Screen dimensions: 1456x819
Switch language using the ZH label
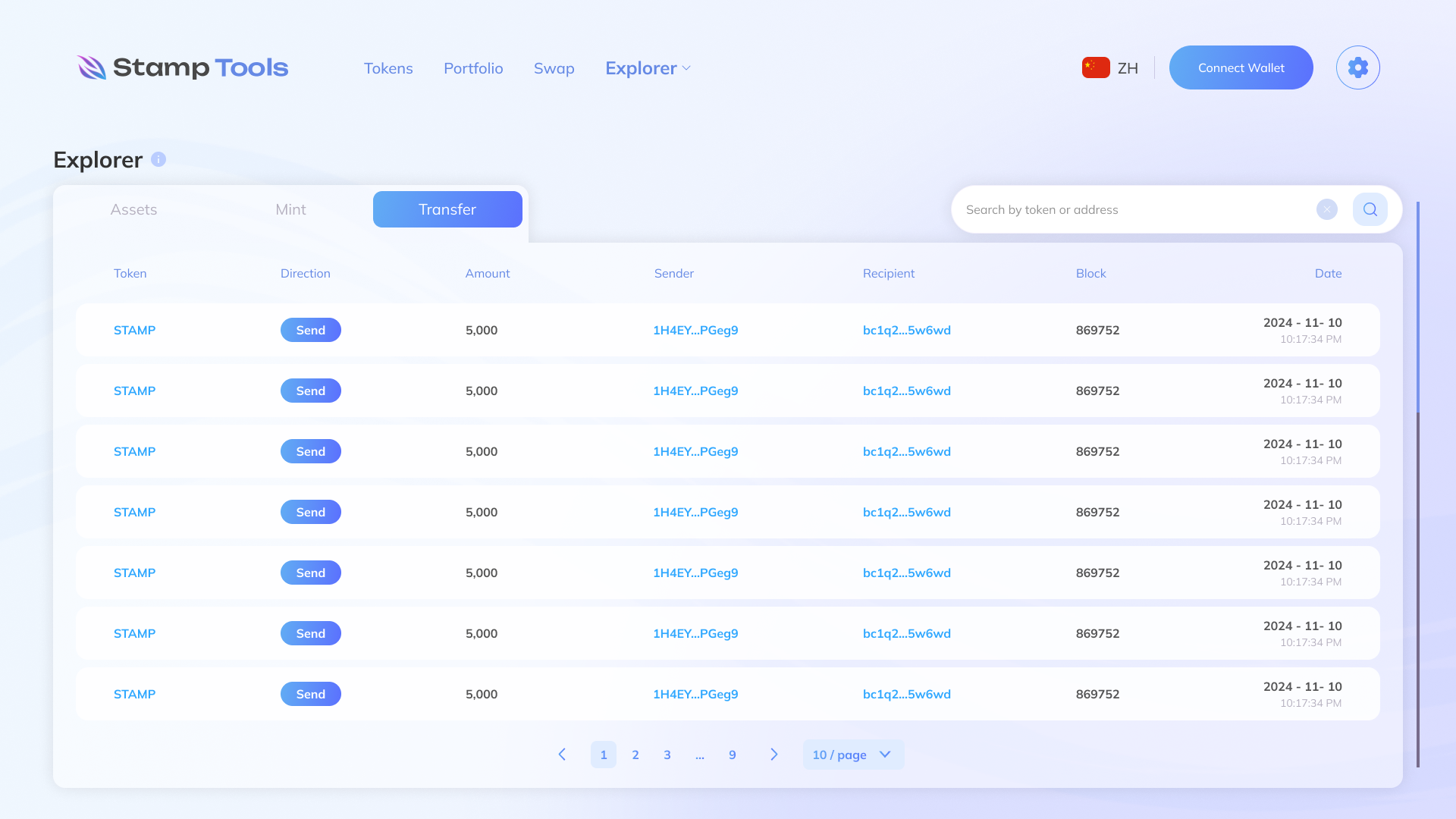pyautogui.click(x=1128, y=68)
